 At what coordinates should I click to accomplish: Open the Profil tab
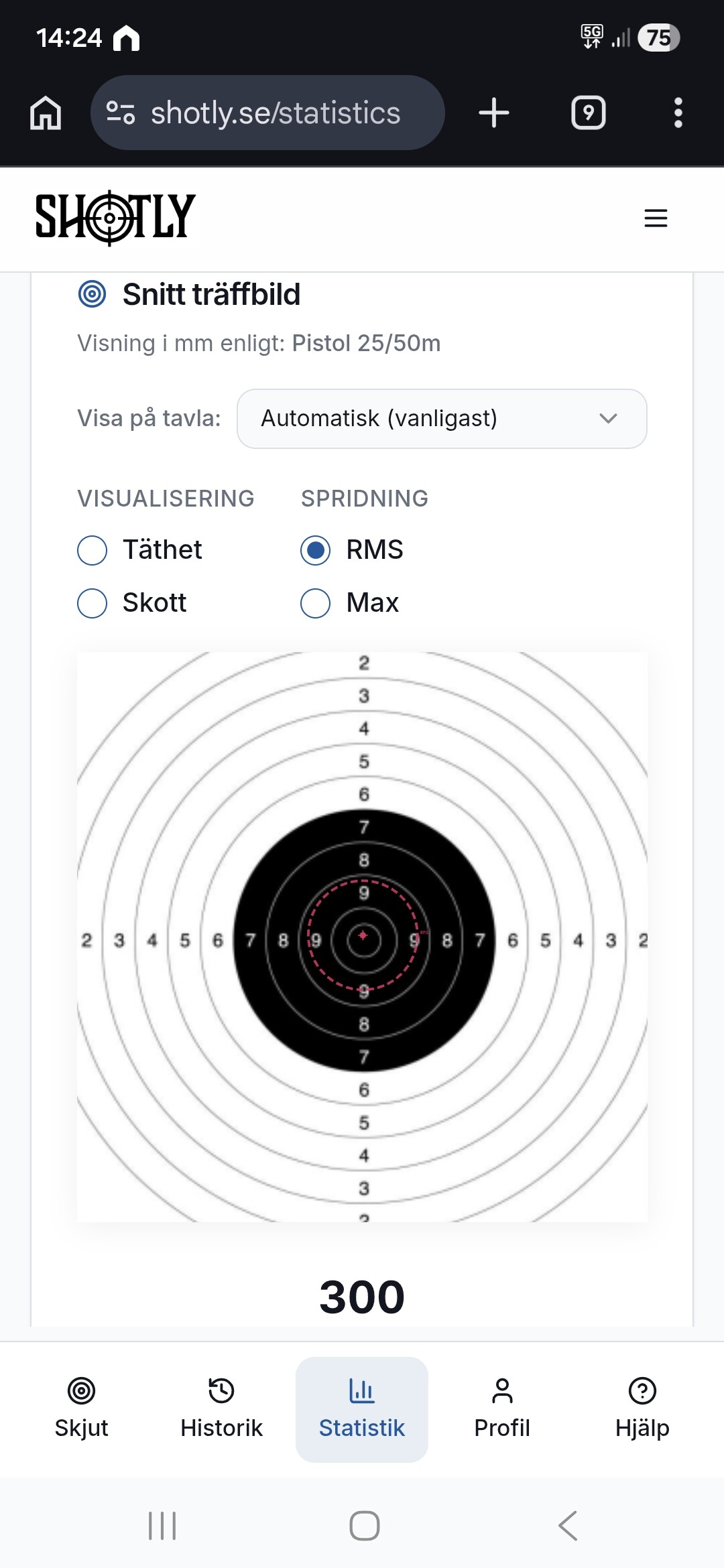(x=502, y=1409)
